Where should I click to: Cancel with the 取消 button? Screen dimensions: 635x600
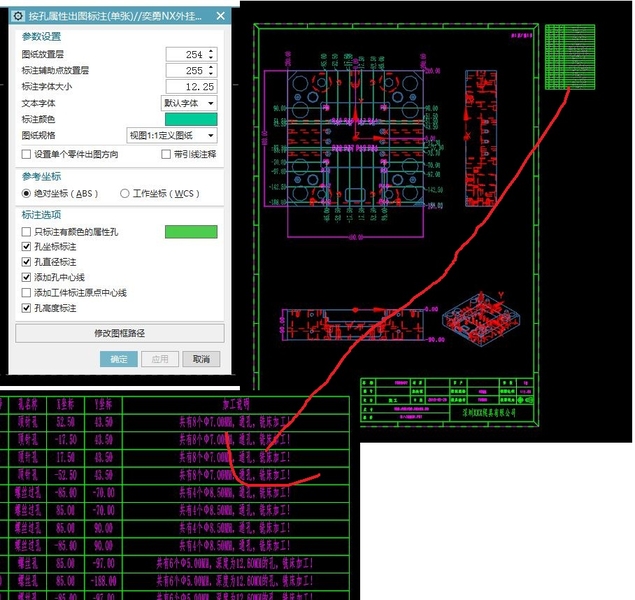(x=201, y=359)
